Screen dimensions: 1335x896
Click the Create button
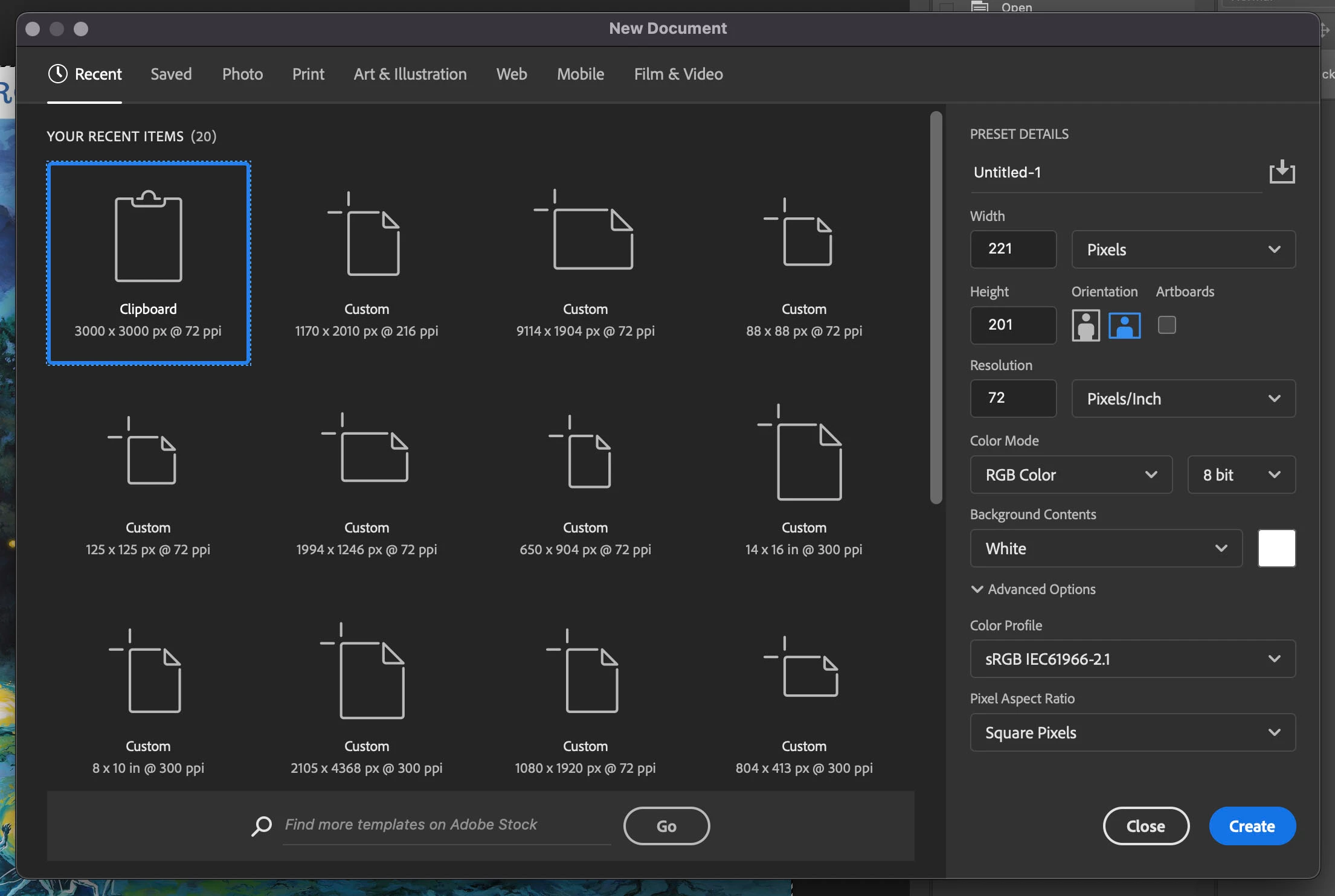1252,826
